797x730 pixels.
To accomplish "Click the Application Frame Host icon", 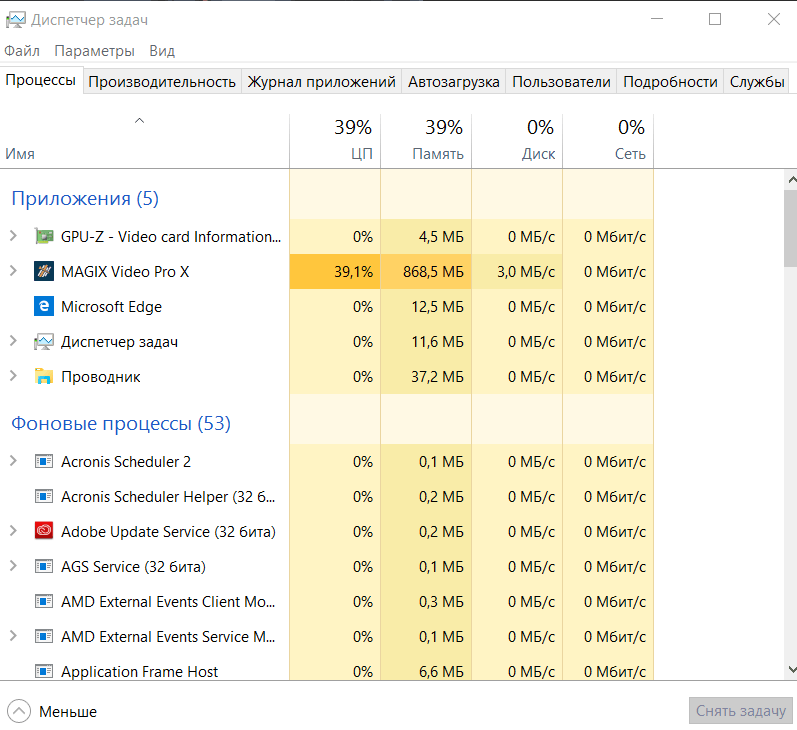I will pos(44,672).
